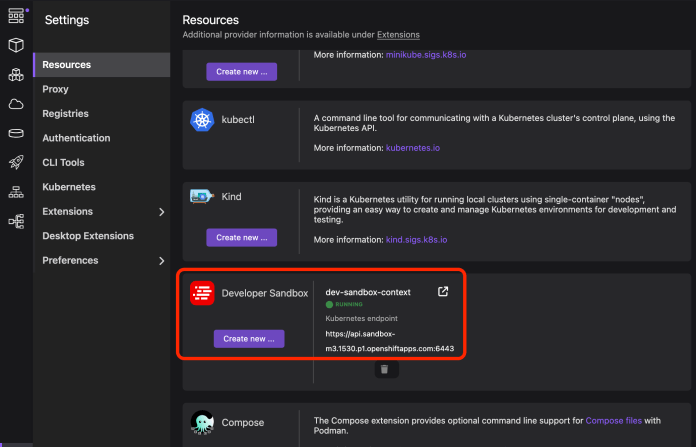This screenshot has width=696, height=447.
Task: Click the Resources page heading
Action: click(x=210, y=20)
